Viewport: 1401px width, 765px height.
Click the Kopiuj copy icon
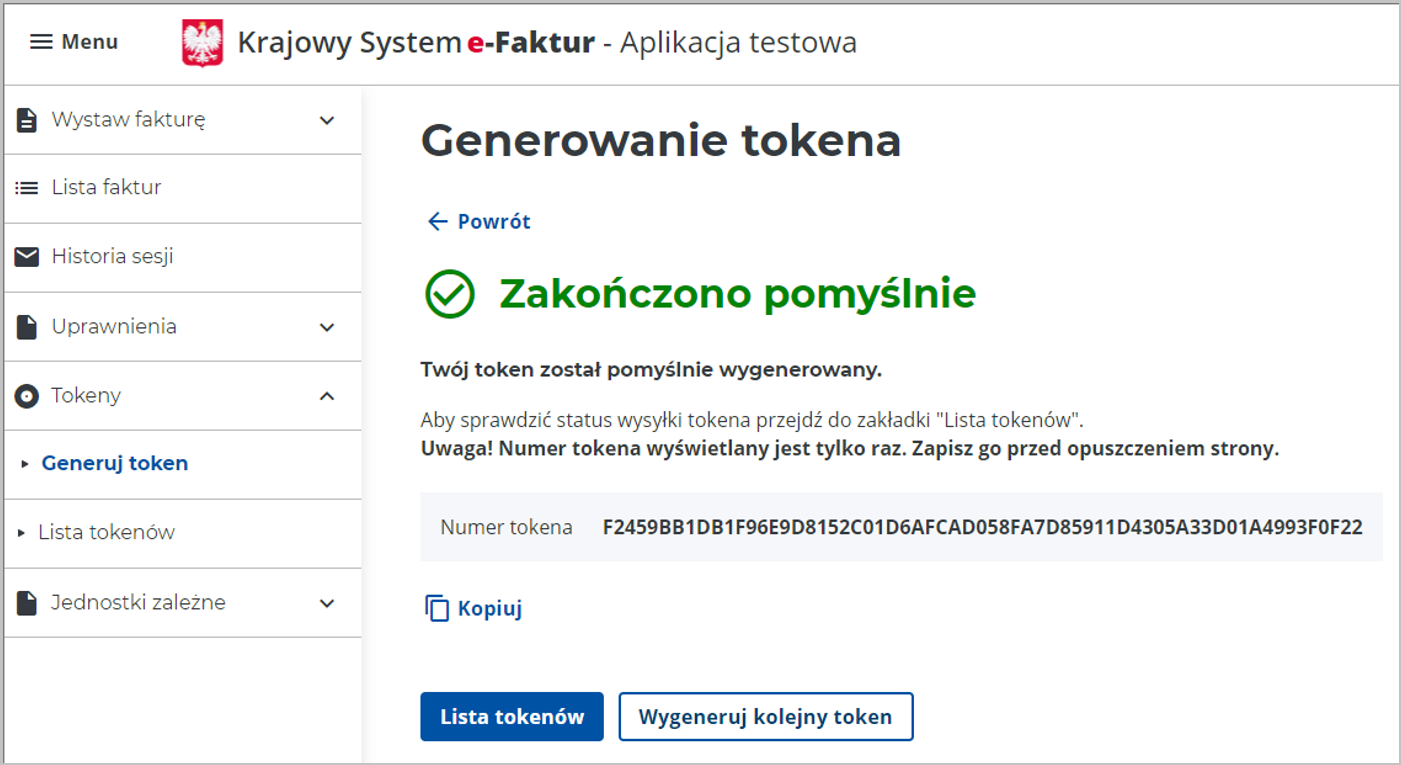(x=437, y=606)
